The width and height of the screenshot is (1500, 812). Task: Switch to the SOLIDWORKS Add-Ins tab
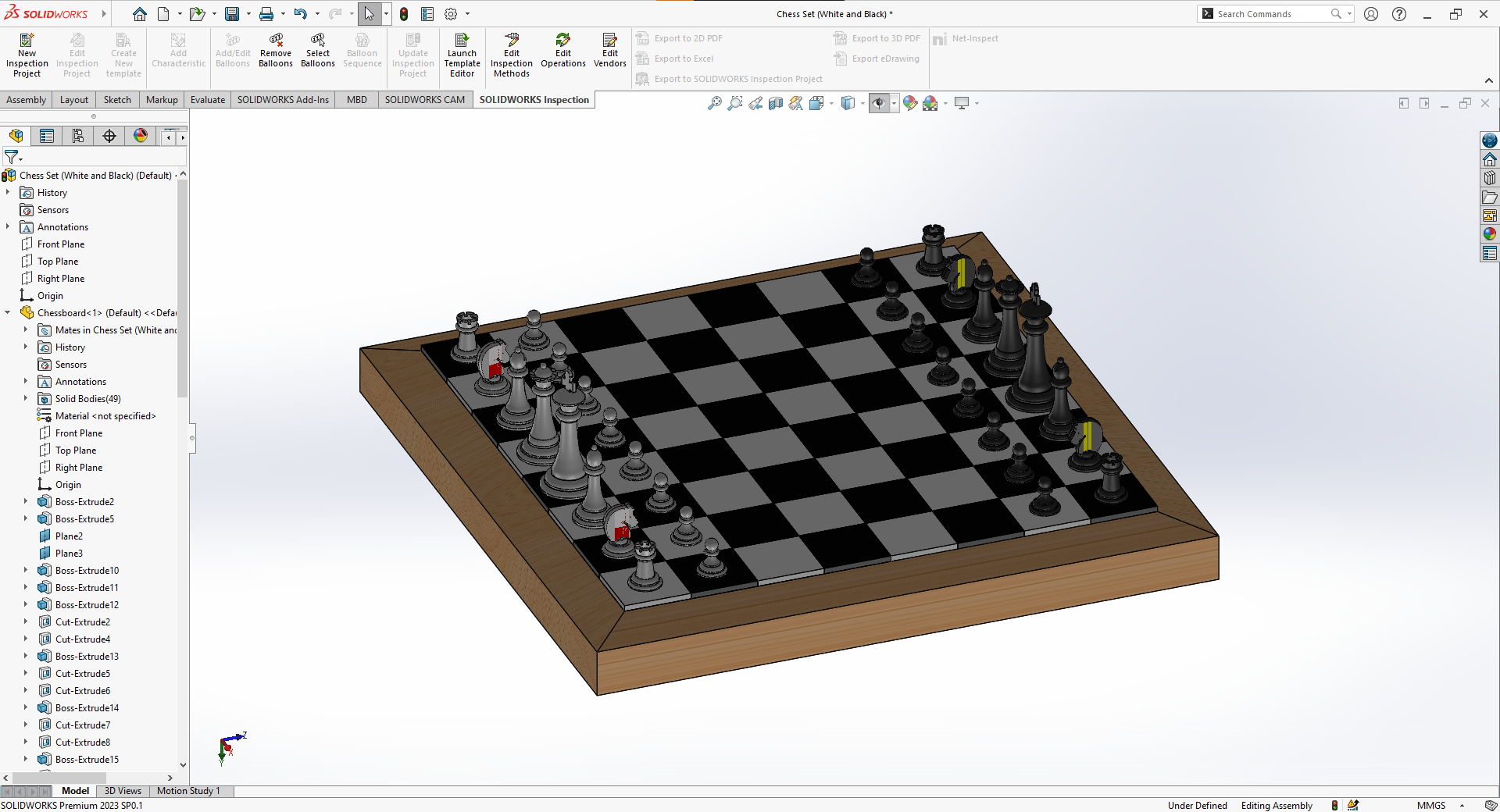[x=283, y=100]
